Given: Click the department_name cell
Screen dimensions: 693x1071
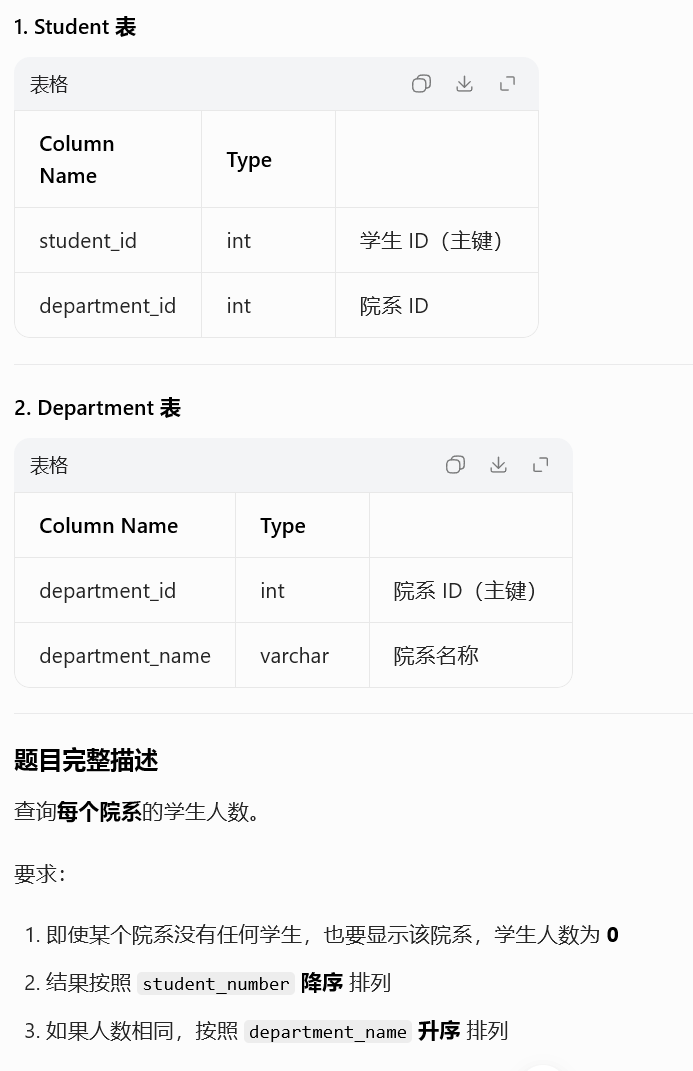Looking at the screenshot, I should [x=125, y=655].
